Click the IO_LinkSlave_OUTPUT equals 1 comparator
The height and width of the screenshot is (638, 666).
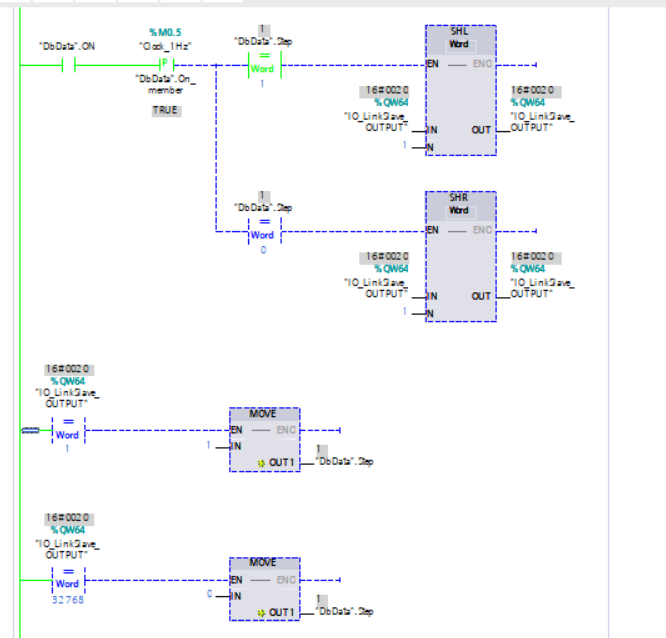click(68, 431)
